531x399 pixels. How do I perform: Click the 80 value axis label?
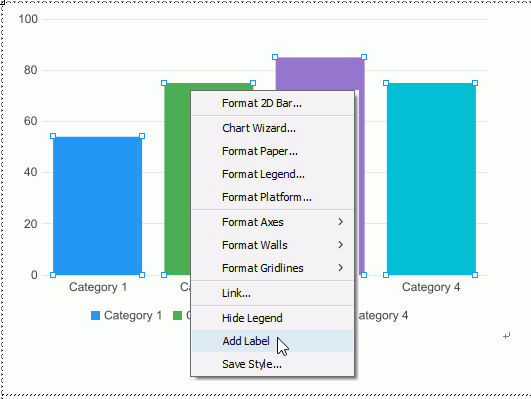[x=30, y=70]
